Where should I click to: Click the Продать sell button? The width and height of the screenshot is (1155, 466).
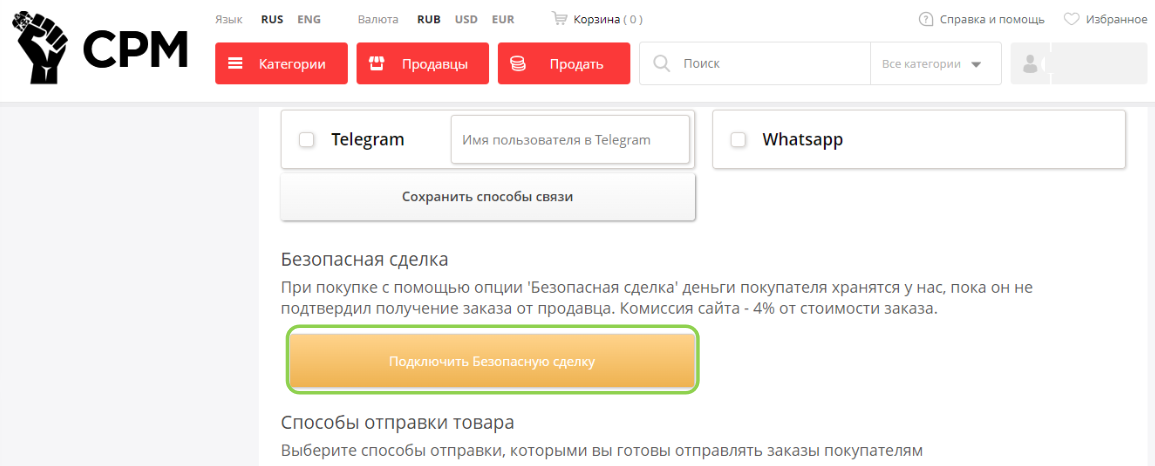tap(564, 63)
